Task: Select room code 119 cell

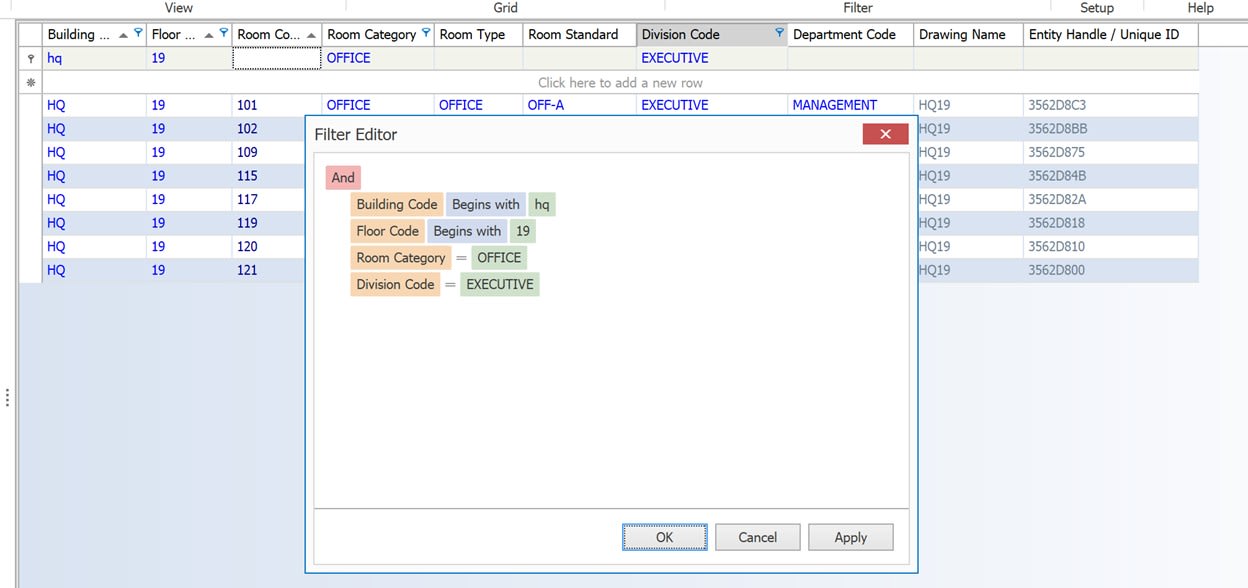Action: pyautogui.click(x=268, y=223)
